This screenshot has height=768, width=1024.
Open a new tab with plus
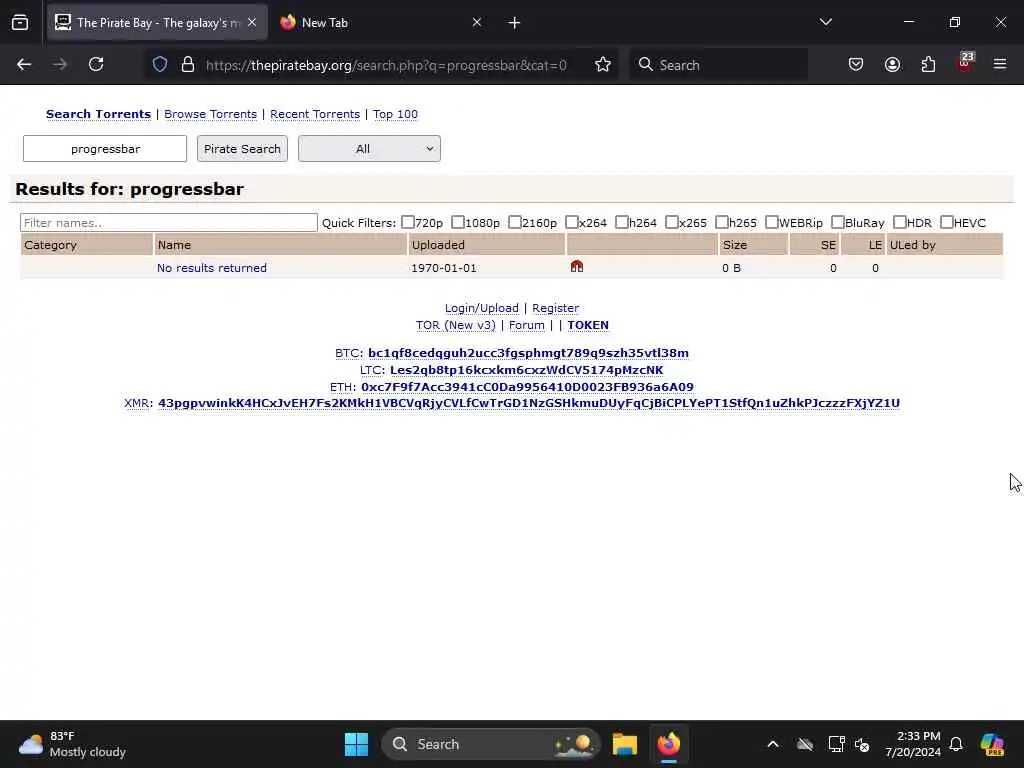[x=515, y=23]
